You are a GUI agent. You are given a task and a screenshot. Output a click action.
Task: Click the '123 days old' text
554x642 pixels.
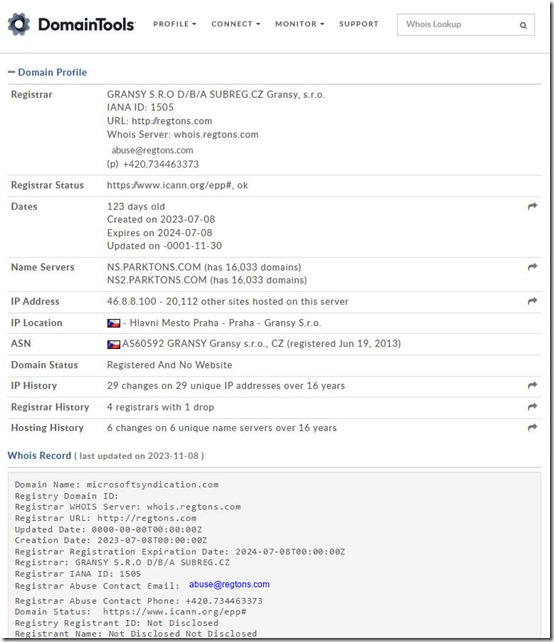coord(136,206)
